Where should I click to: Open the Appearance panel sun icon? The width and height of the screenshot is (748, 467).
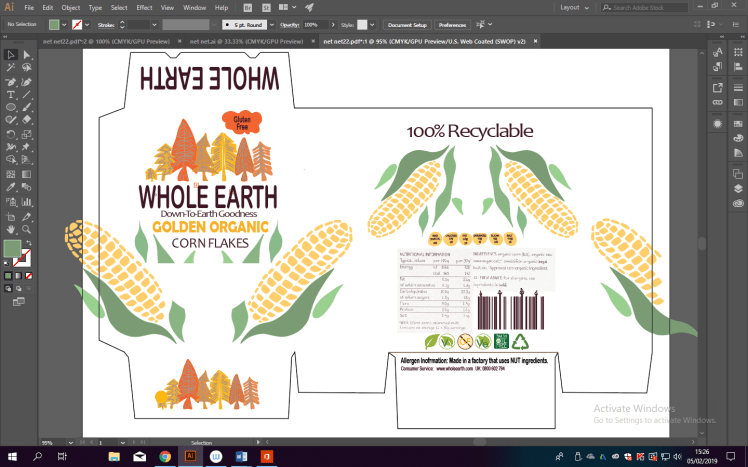717,124
